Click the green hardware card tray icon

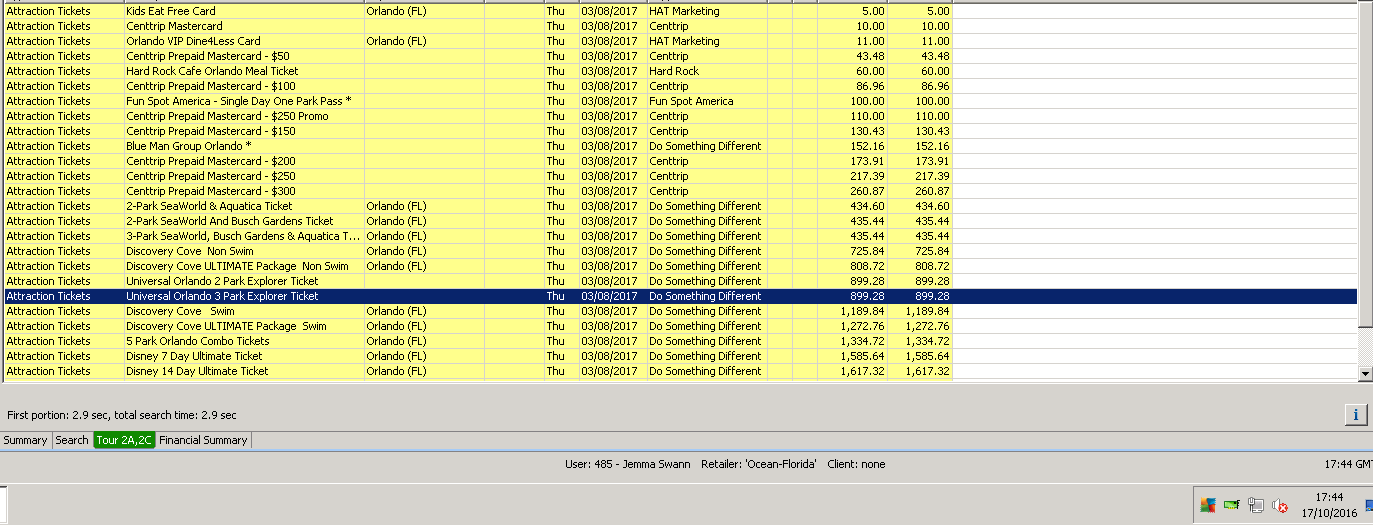[x=1232, y=505]
